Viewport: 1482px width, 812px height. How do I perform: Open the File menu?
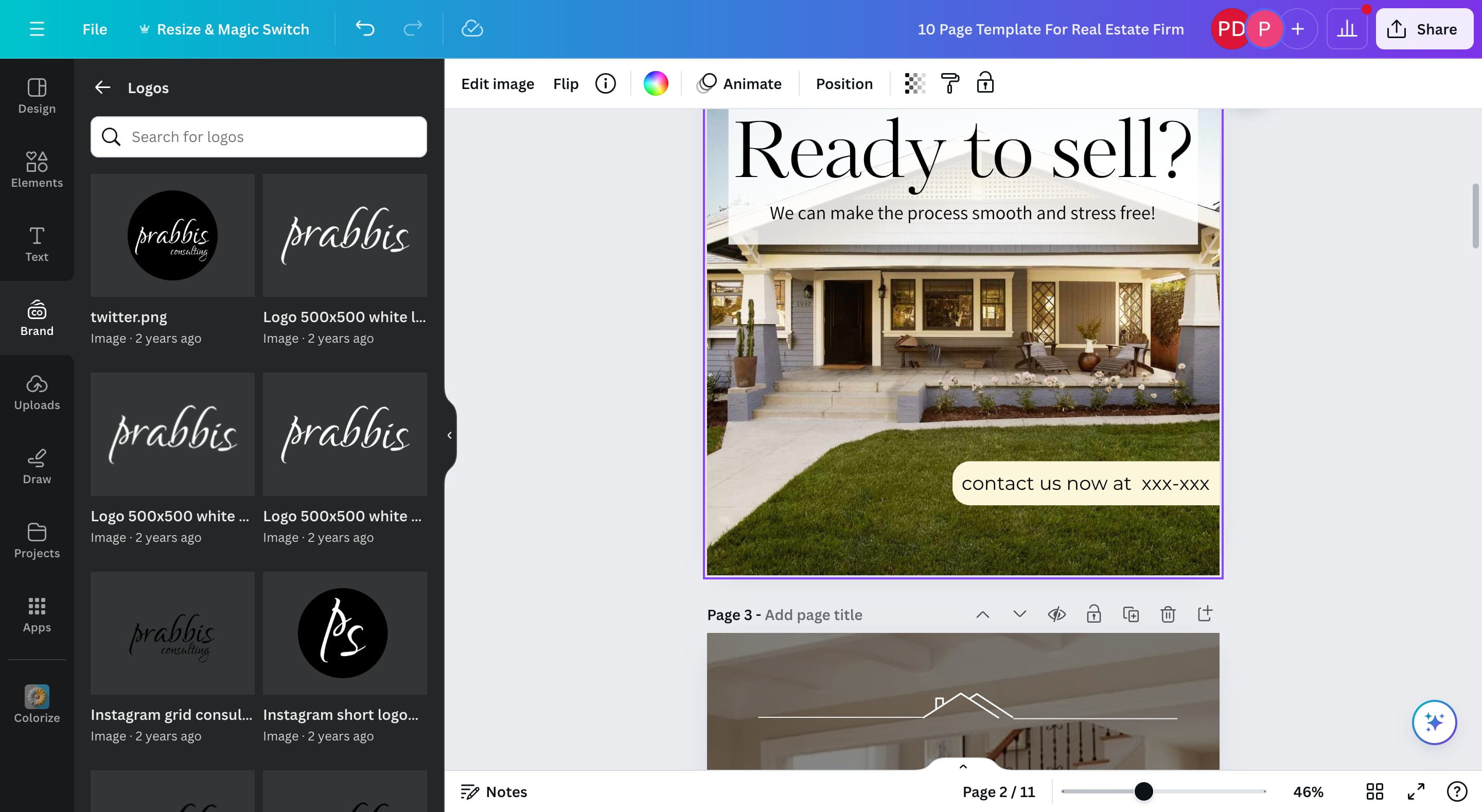click(94, 29)
